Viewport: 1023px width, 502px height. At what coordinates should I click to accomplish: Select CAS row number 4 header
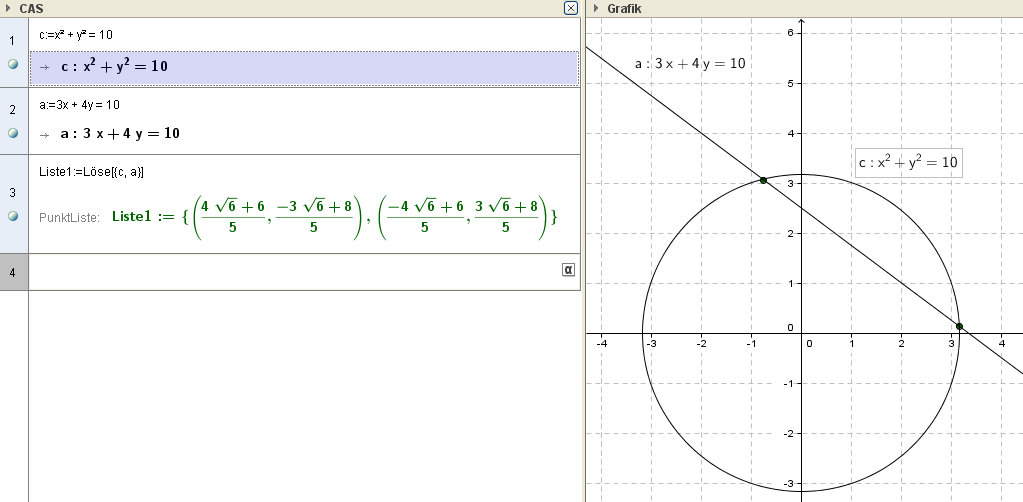tap(13, 272)
